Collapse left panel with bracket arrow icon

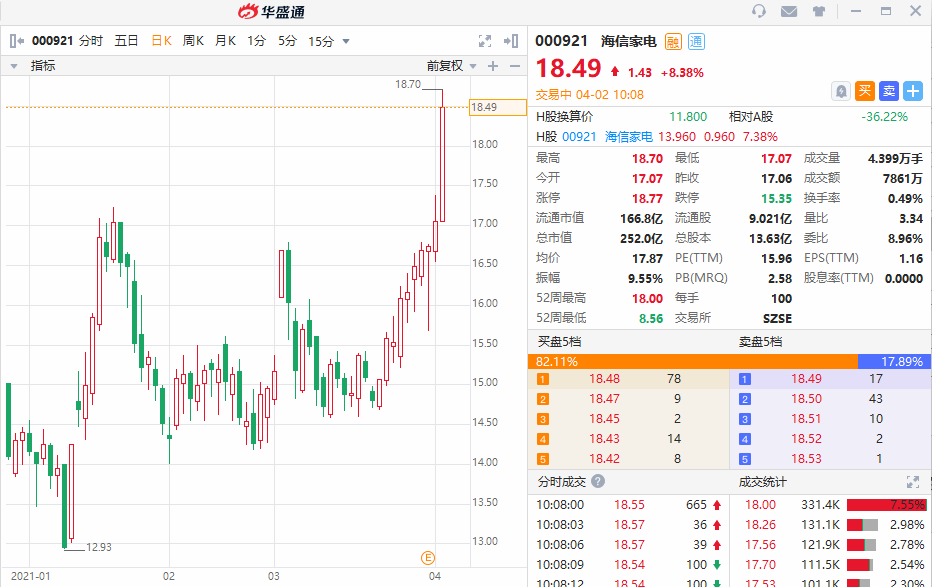tap(17, 41)
